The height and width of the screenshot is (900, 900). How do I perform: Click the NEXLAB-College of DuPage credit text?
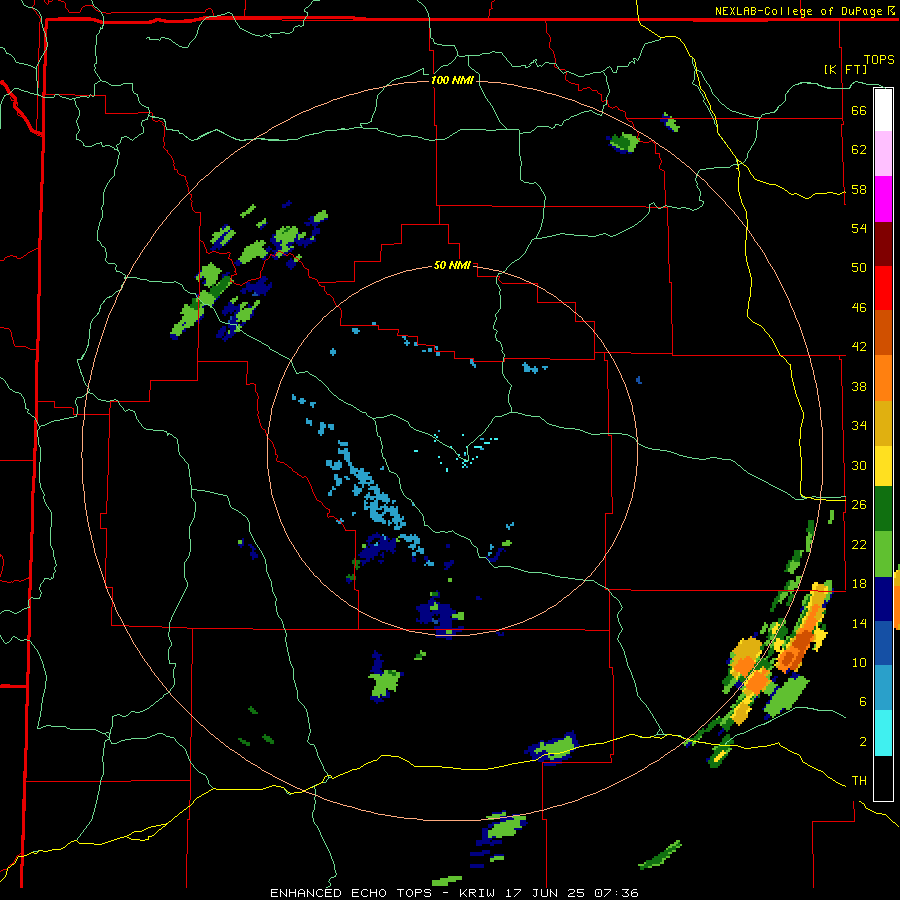(806, 11)
